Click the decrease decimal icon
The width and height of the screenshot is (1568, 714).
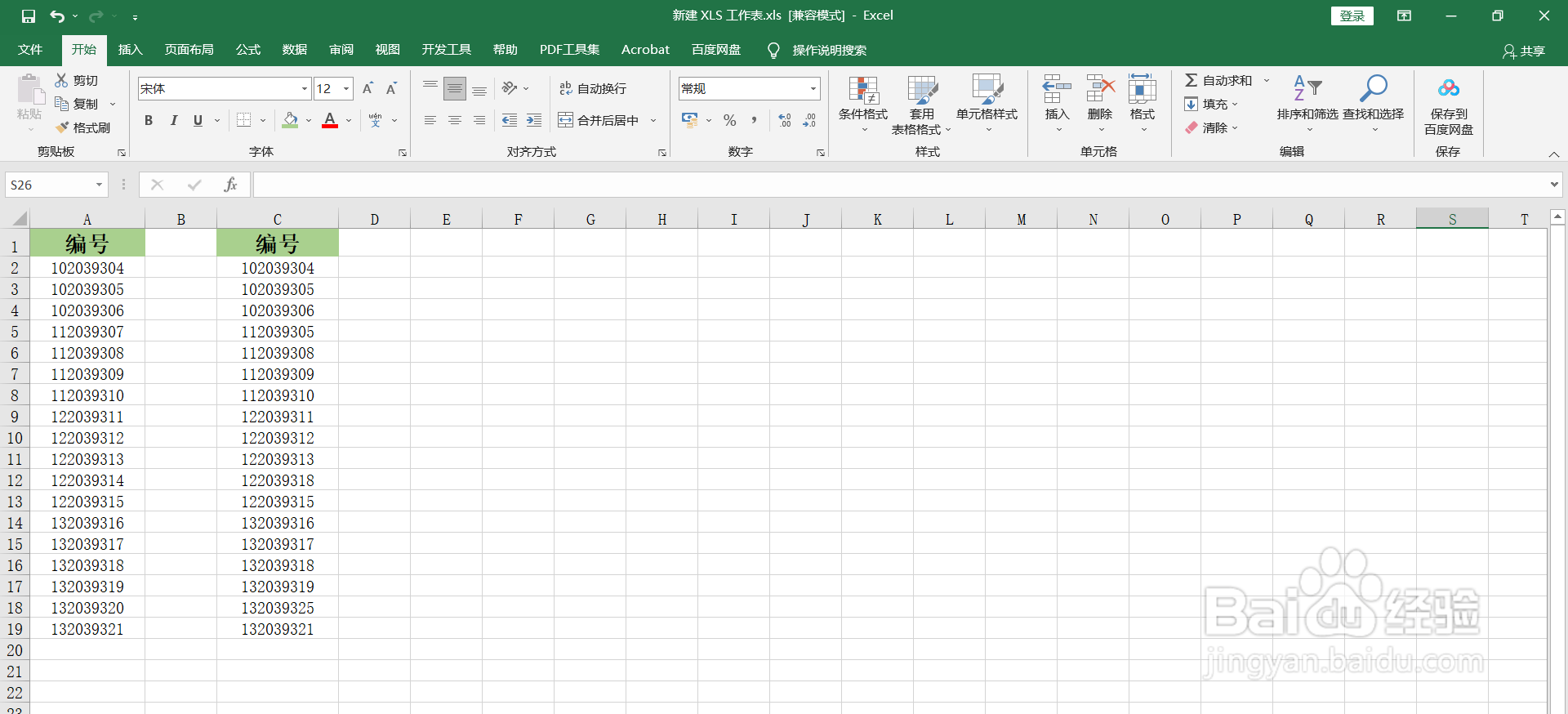(809, 120)
